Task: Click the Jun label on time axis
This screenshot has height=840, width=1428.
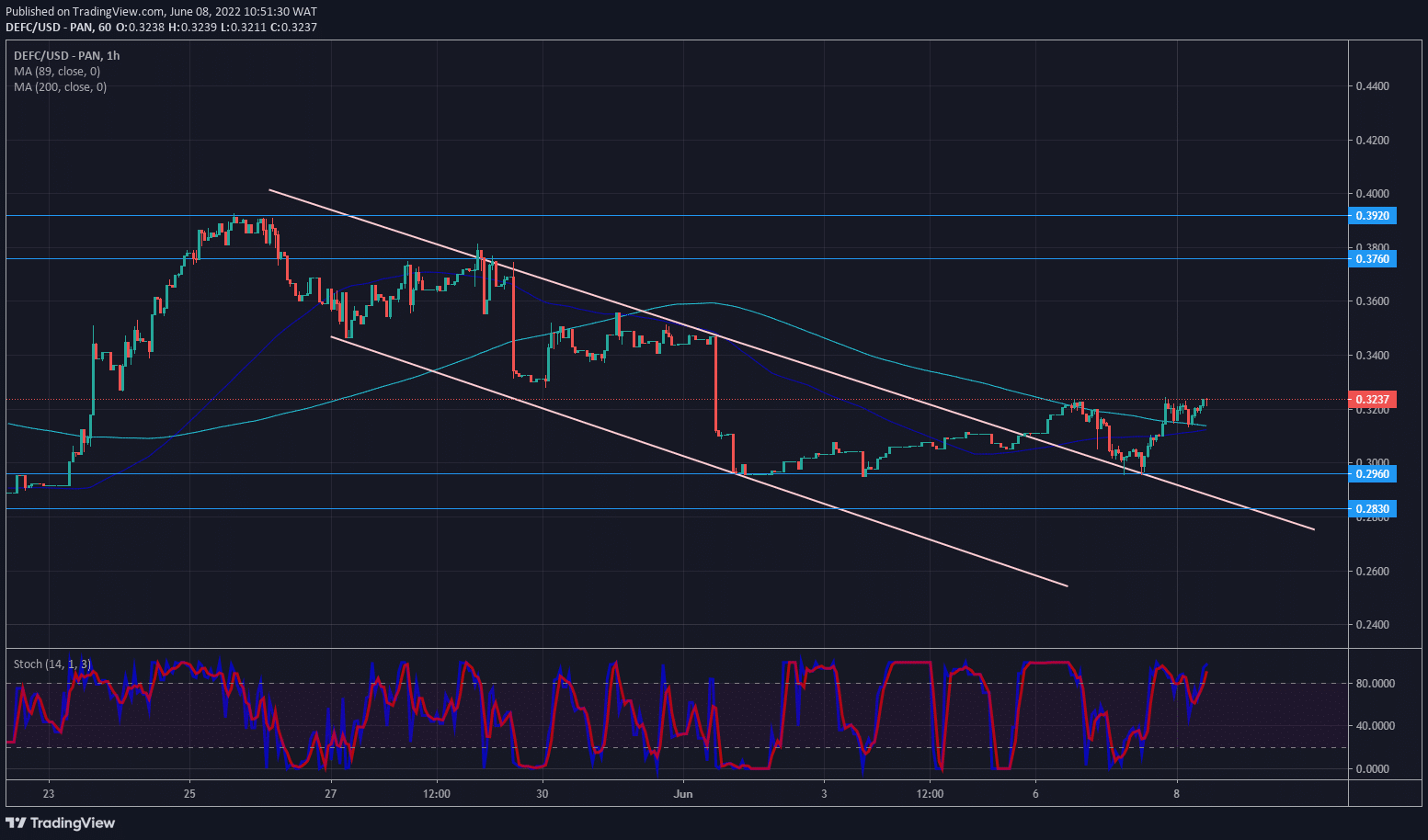Action: (683, 794)
